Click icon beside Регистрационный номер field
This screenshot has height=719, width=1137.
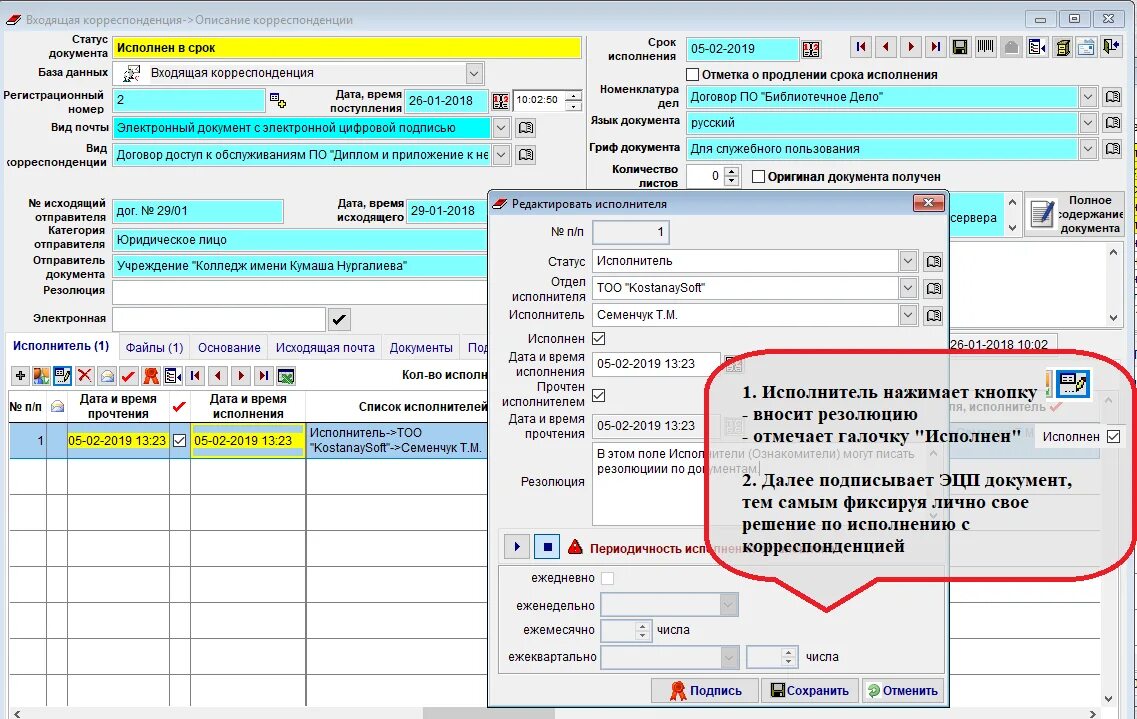(278, 100)
